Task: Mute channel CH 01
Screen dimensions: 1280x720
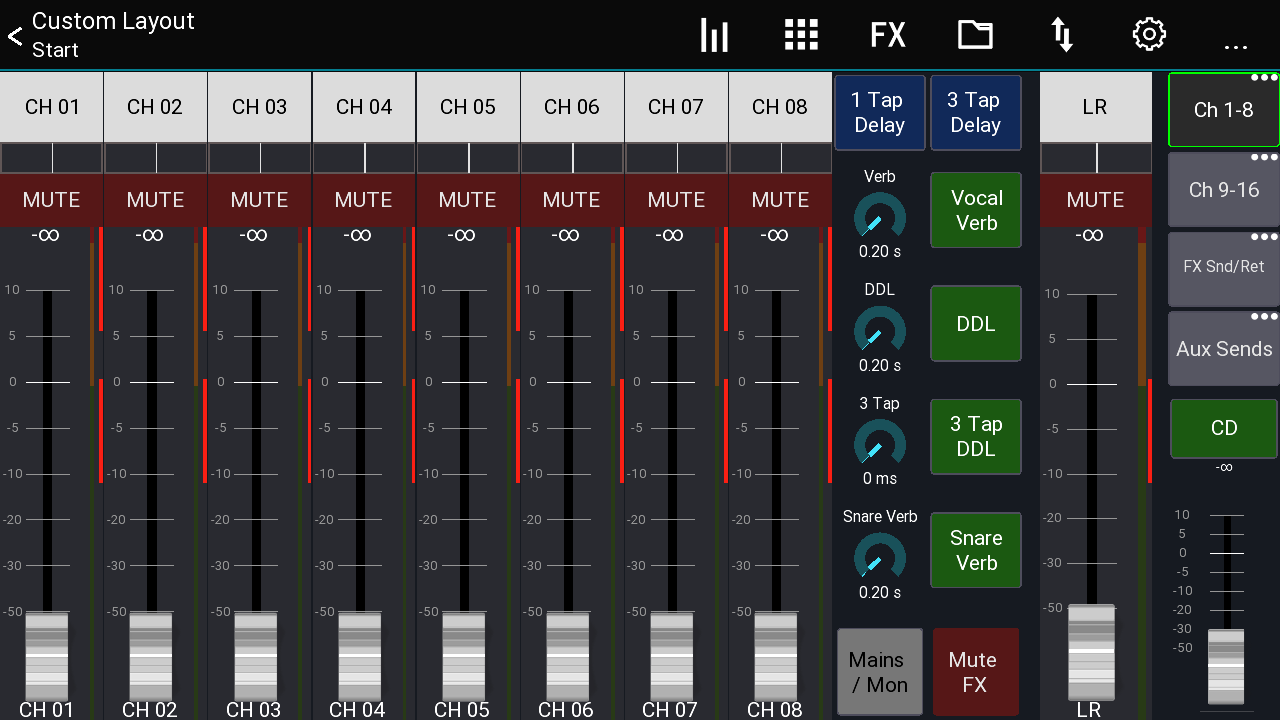Action: point(50,200)
